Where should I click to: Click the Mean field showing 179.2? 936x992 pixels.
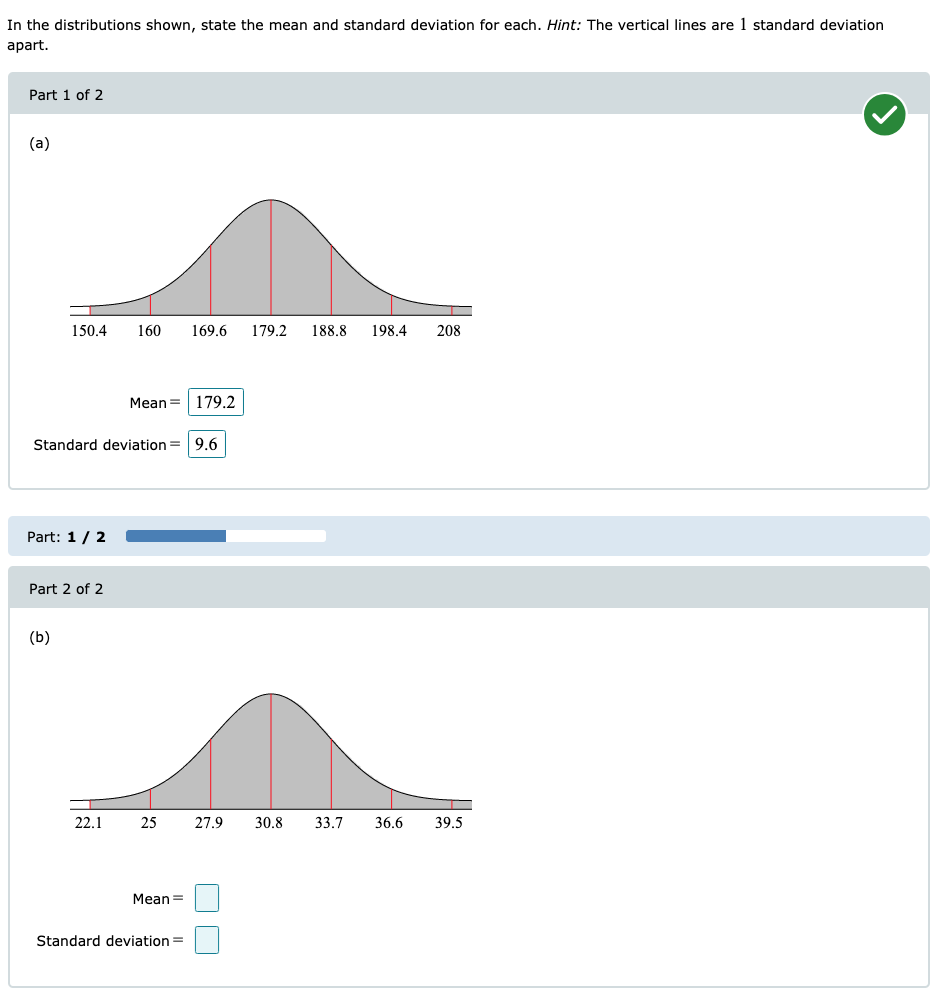[x=216, y=402]
